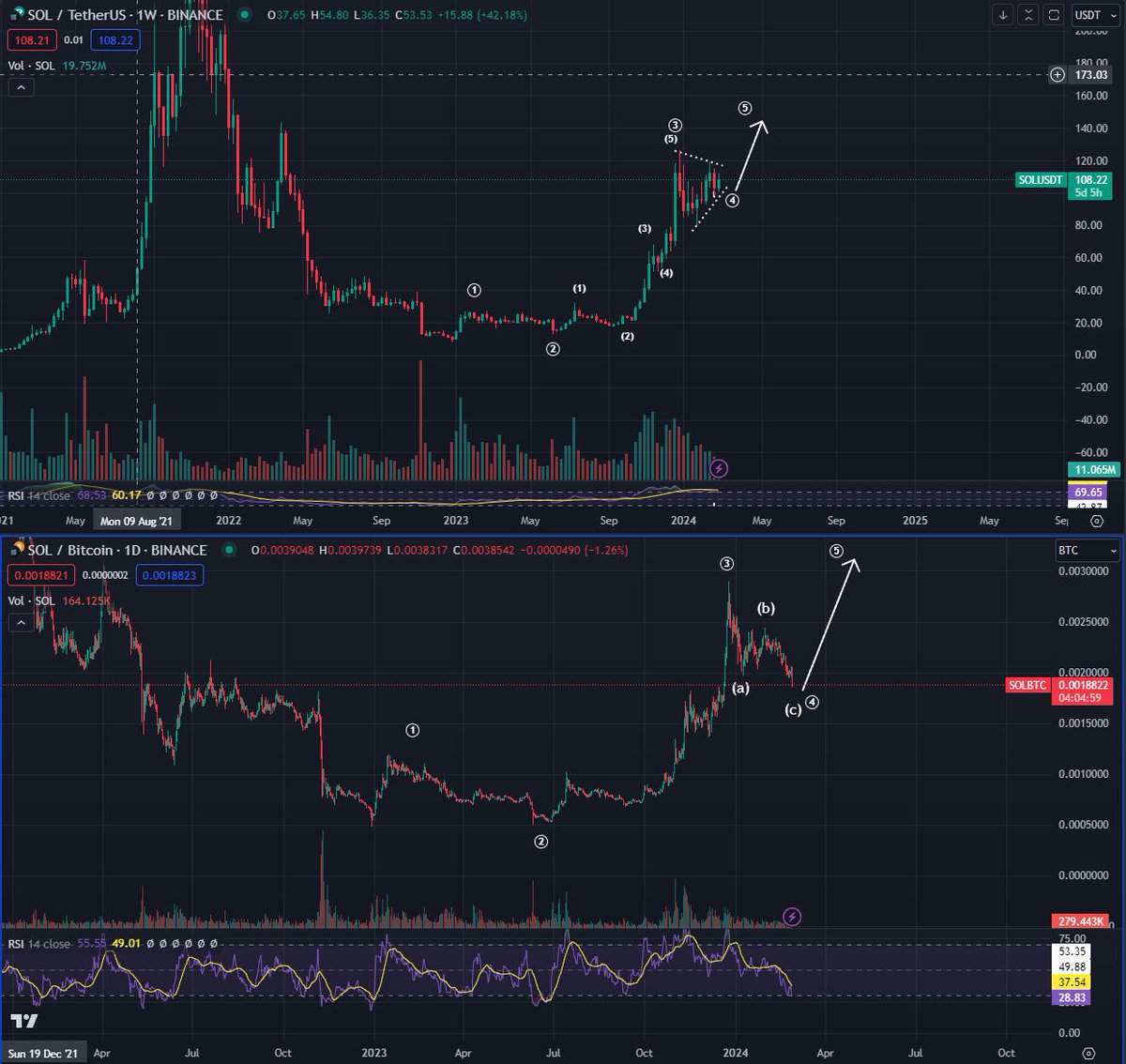
Task: Collapse the SOL/Bitcoin legend using the chevron arrow
Action: [19, 621]
